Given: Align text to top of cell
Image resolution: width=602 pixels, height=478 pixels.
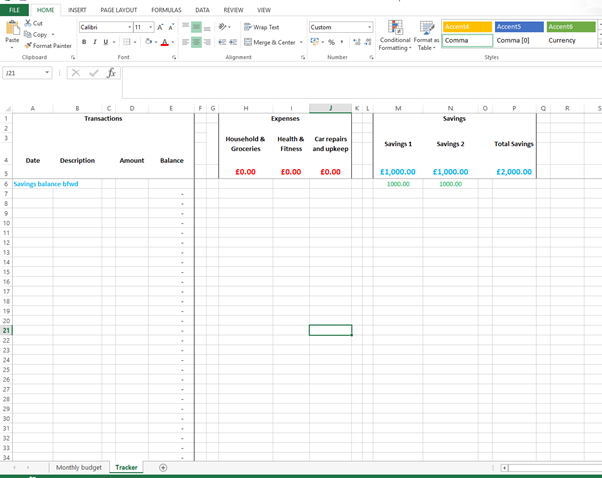Looking at the screenshot, I should click(185, 27).
